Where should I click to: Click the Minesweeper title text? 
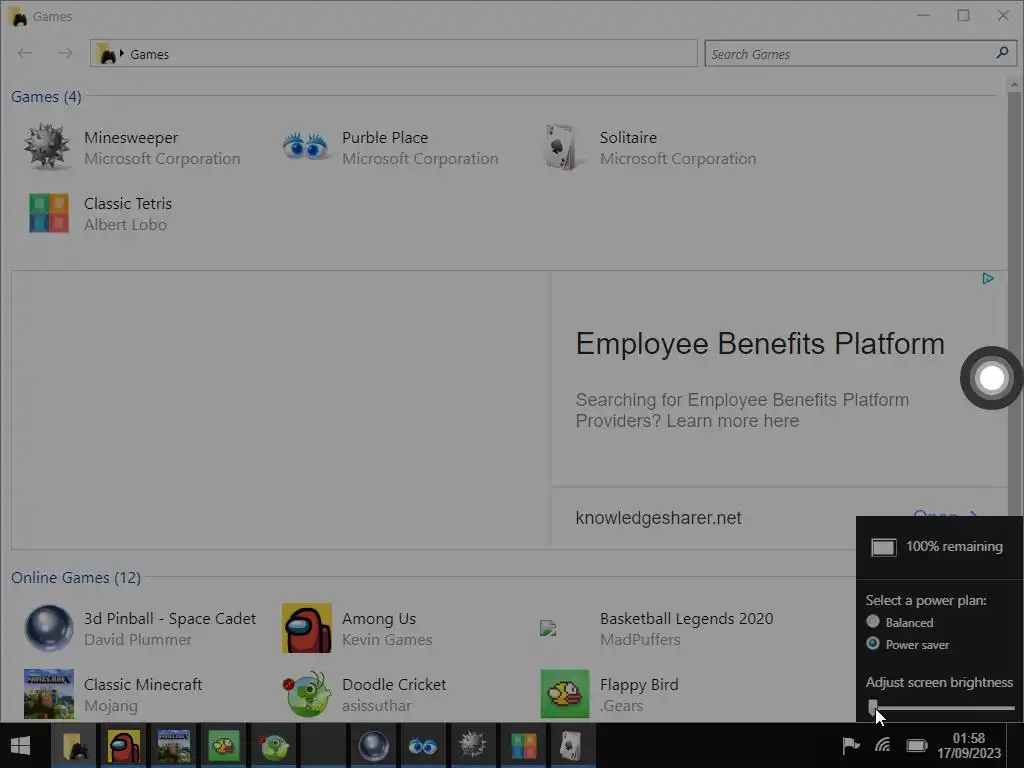(131, 138)
